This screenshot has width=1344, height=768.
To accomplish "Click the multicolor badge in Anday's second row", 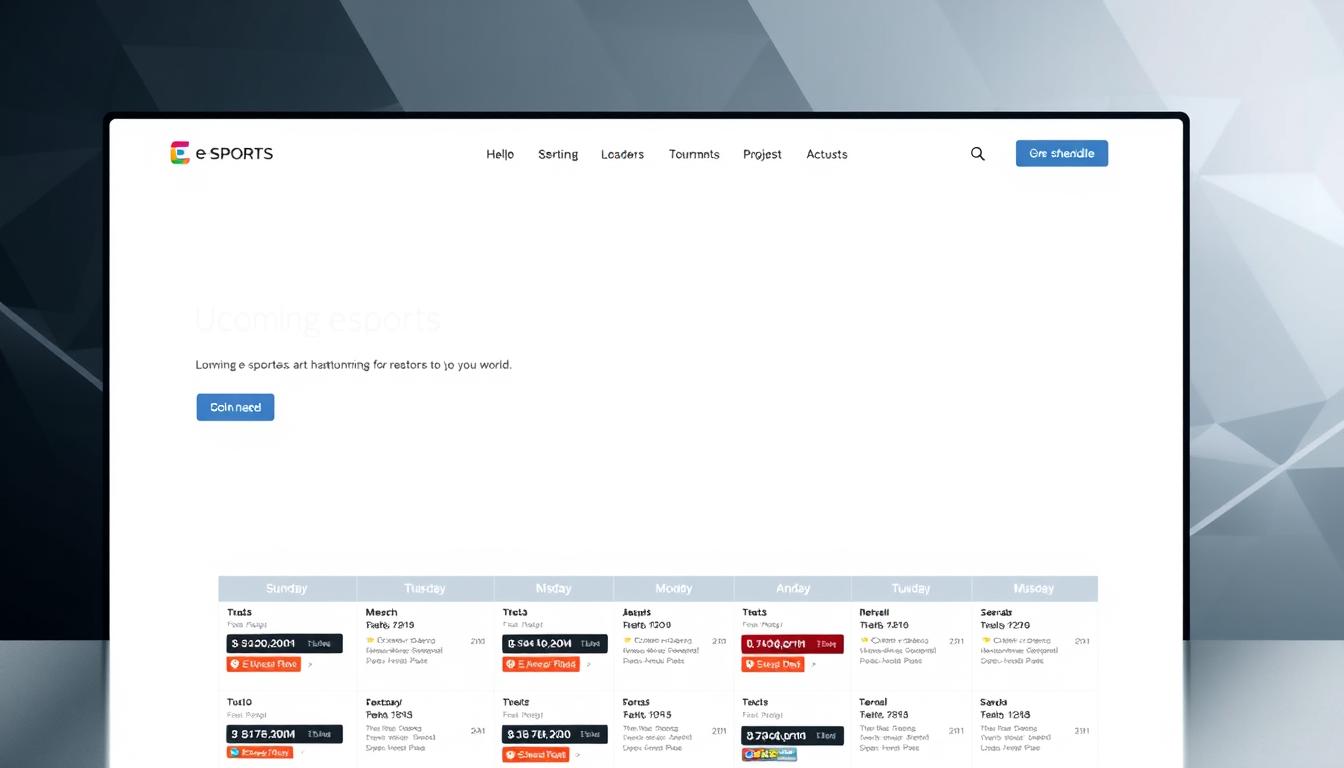I will tap(769, 754).
